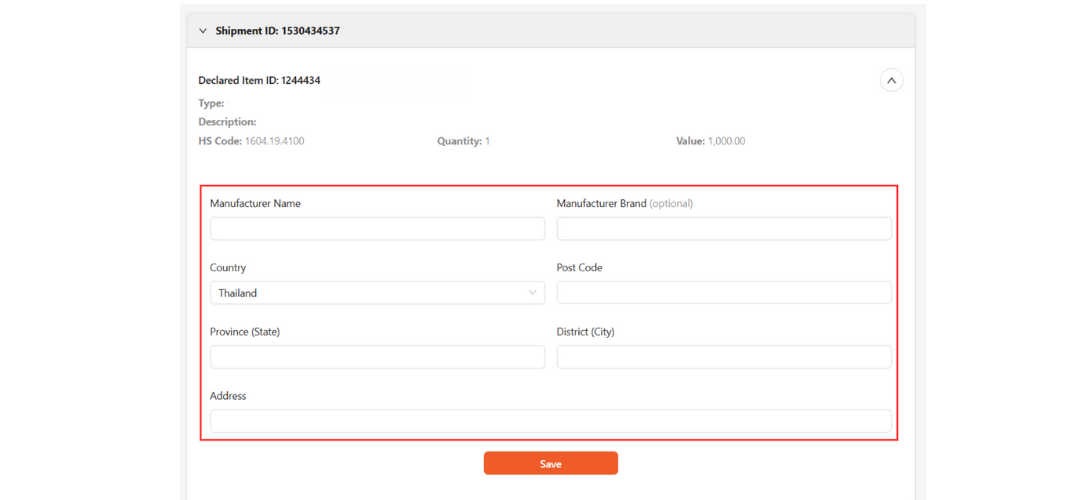
Task: Click the Post Code field label
Action: pyautogui.click(x=579, y=268)
